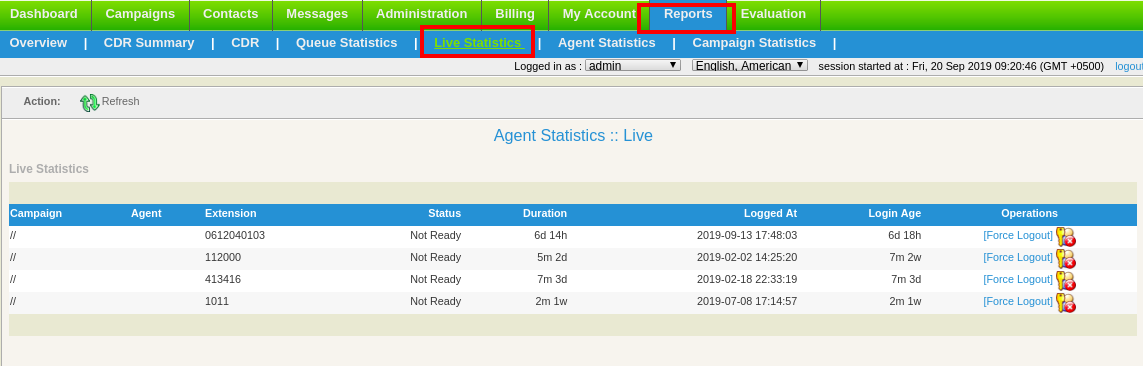The image size is (1143, 366).
Task: Click the Extension column header
Action: tap(230, 214)
